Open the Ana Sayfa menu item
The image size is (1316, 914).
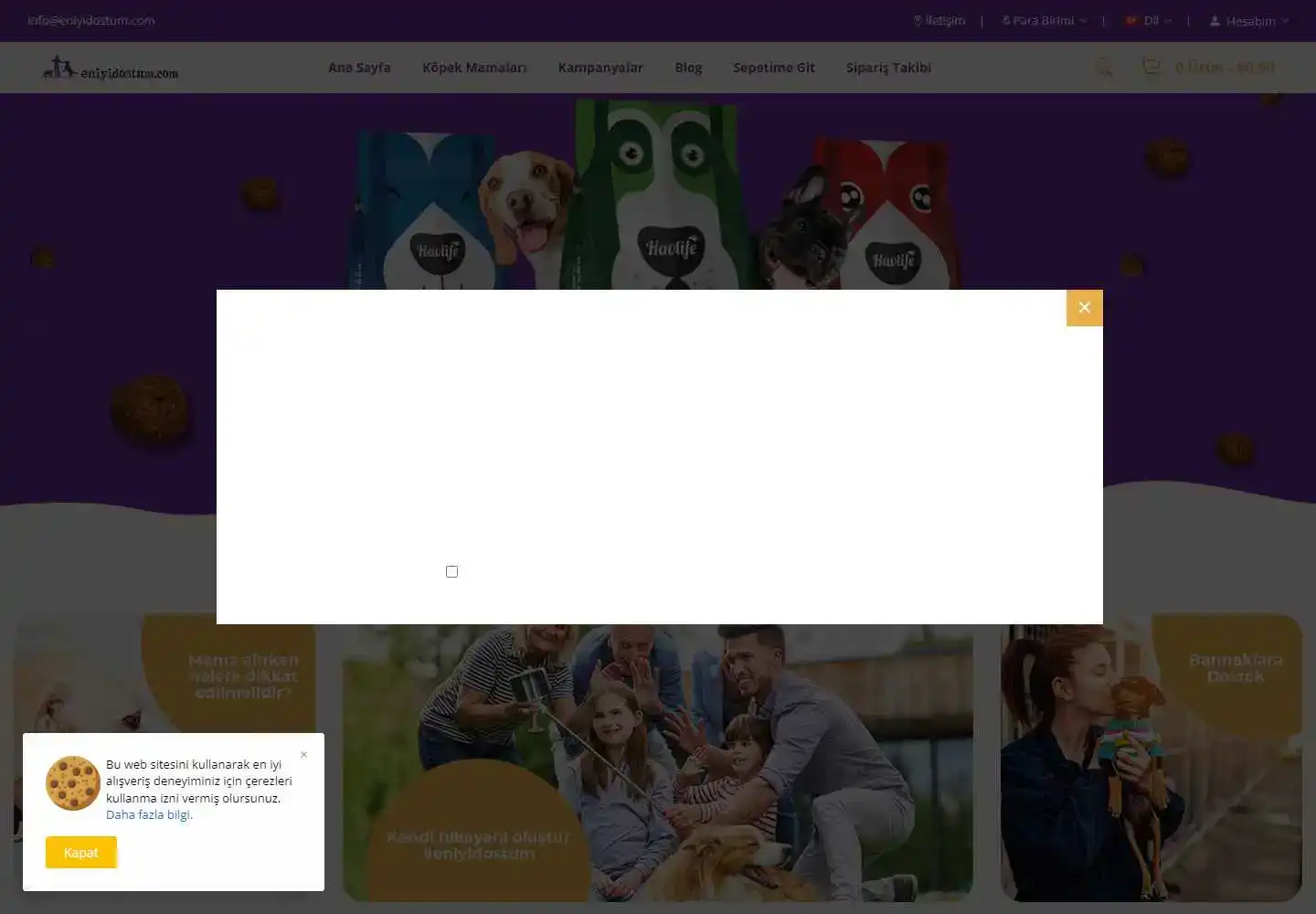point(359,68)
